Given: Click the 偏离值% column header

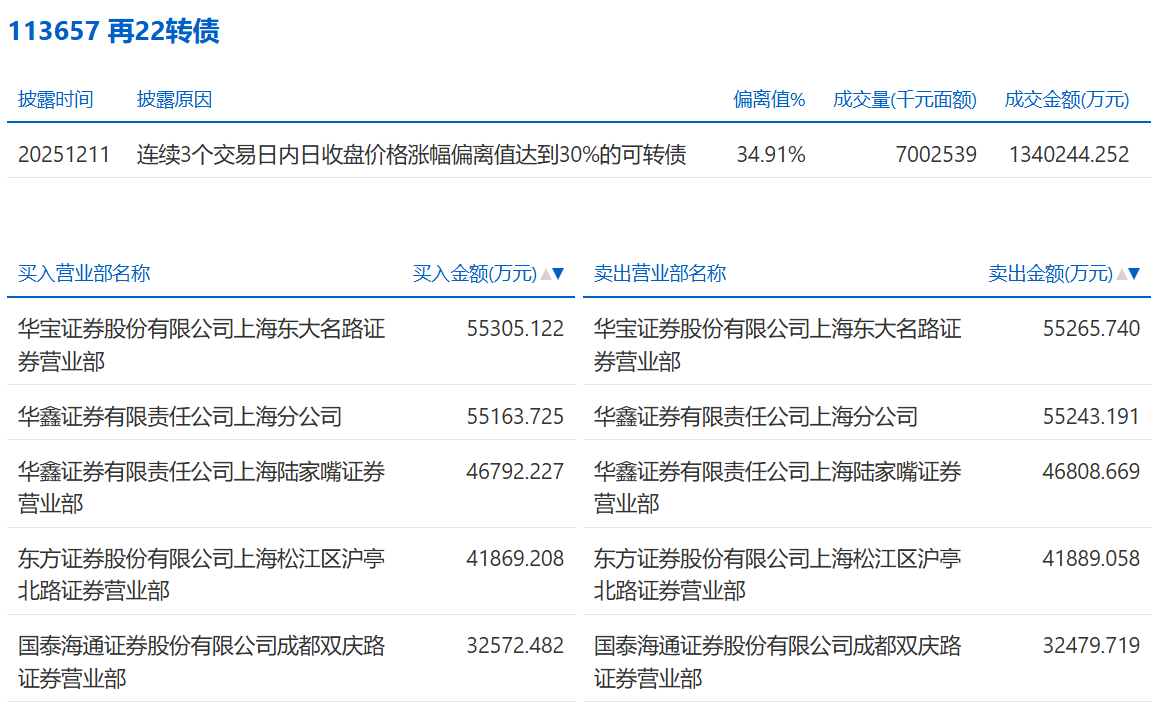Looking at the screenshot, I should tap(769, 99).
